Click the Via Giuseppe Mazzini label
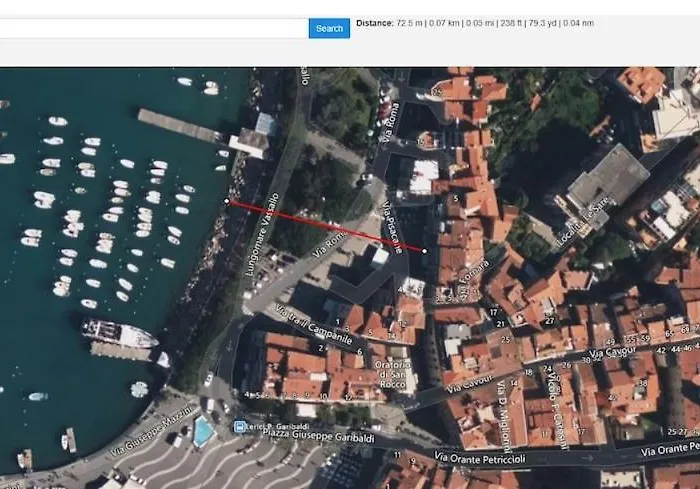Screen dimensions: 700x489 pos(151,431)
